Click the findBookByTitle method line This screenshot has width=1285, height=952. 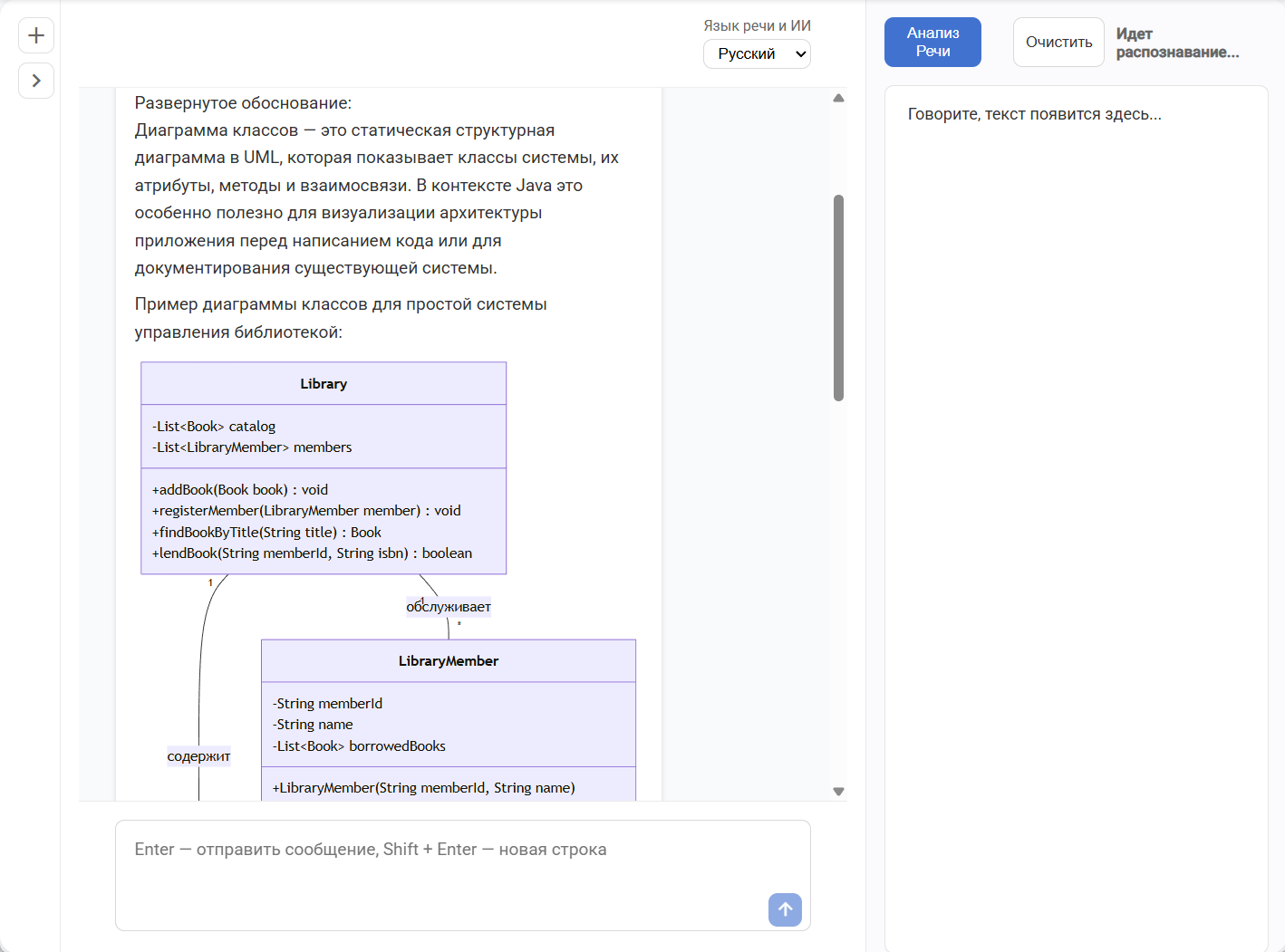click(x=266, y=533)
